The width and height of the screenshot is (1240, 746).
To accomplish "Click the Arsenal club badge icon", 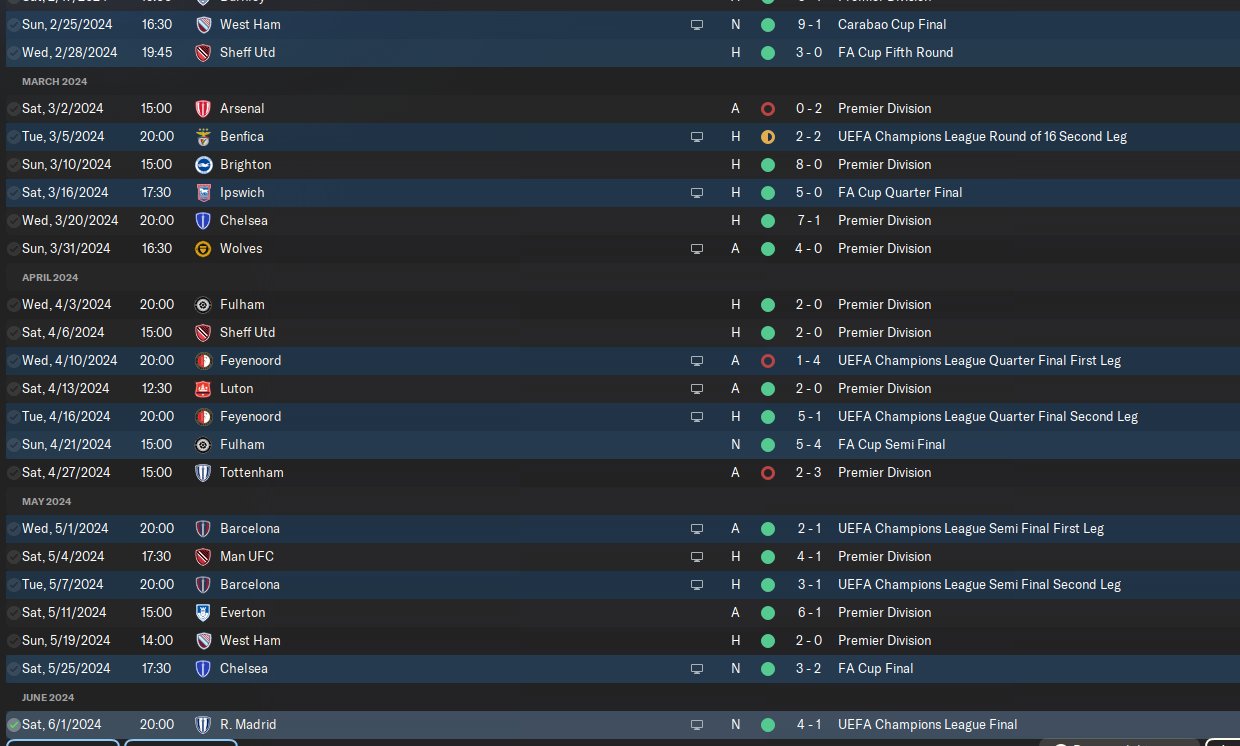I will 203,108.
